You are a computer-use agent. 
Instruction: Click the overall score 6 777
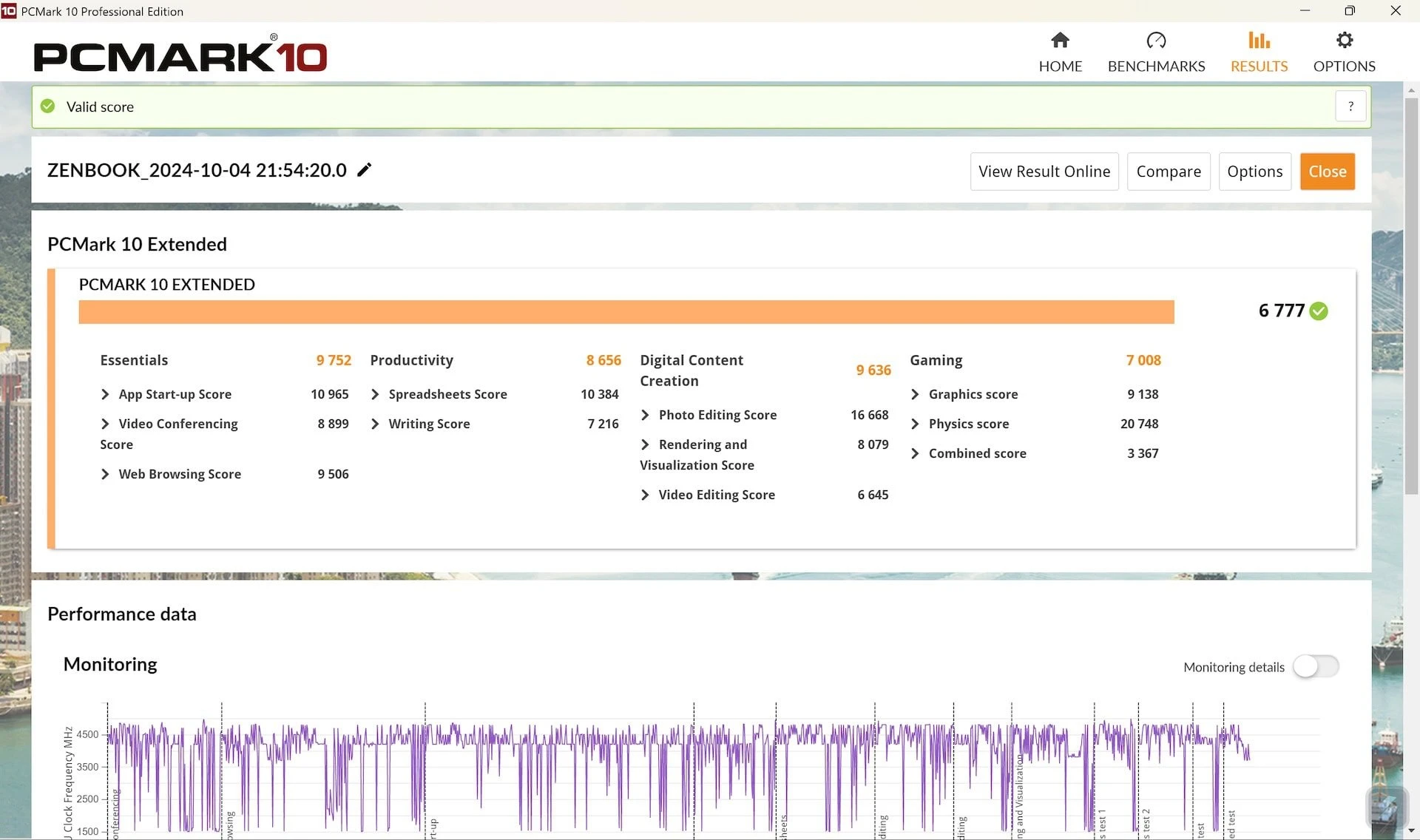coord(1282,311)
